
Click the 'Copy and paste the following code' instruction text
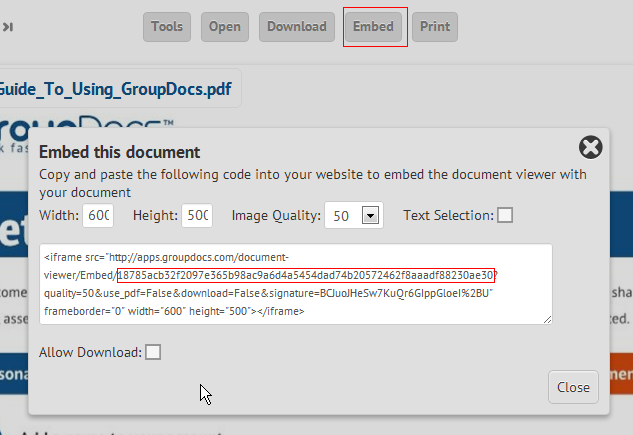[313, 183]
